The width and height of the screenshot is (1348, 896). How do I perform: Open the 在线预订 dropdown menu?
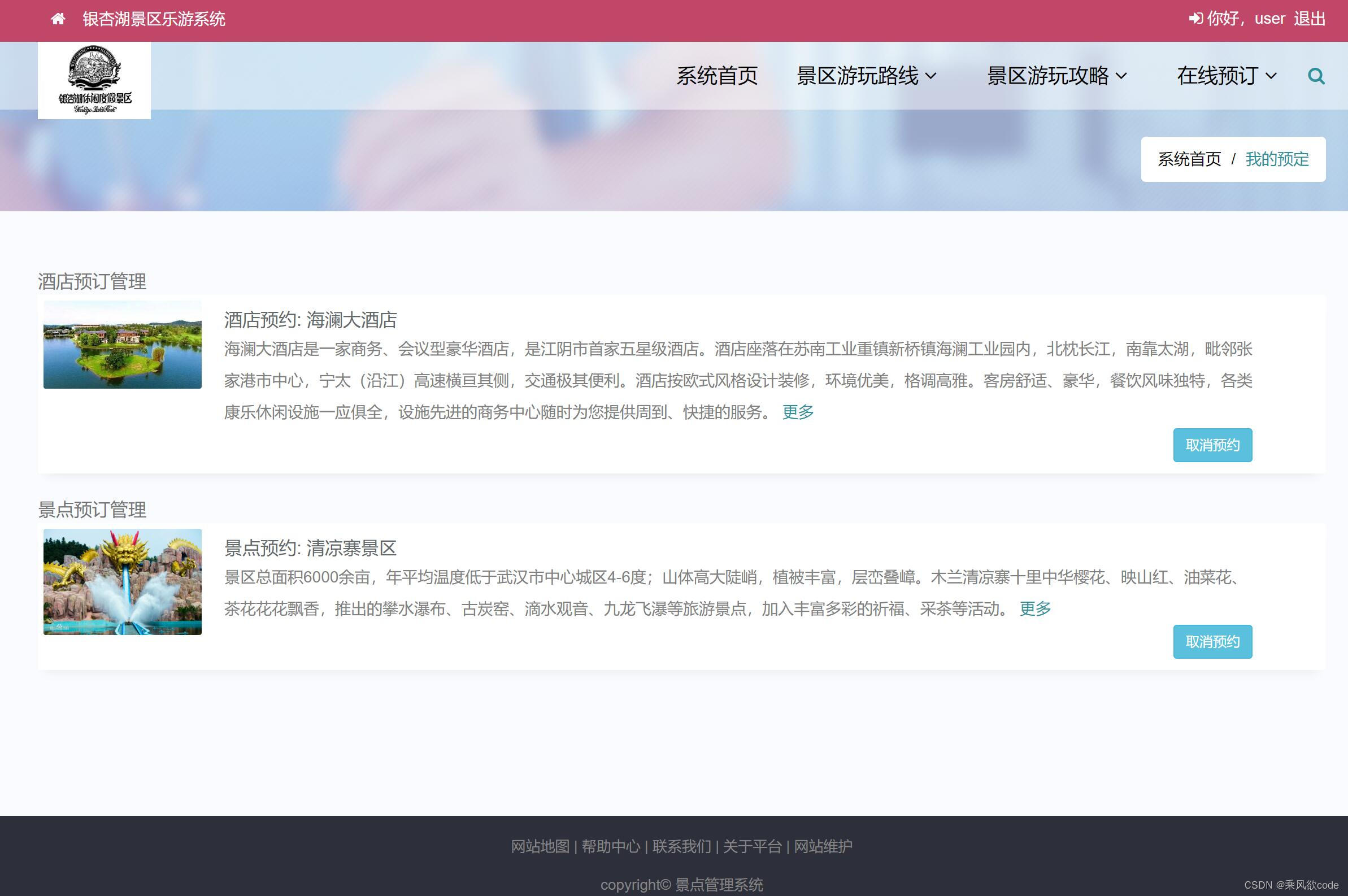coord(1227,76)
